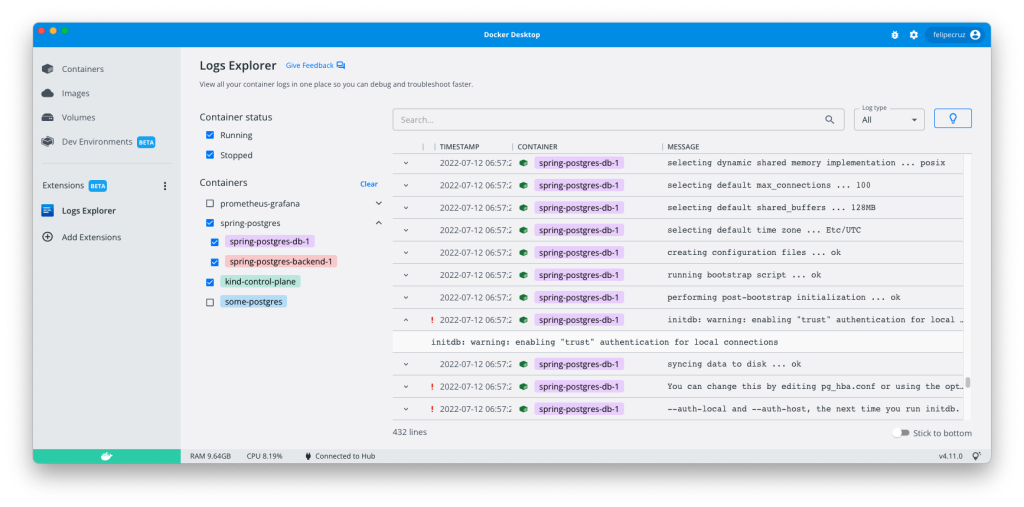The image size is (1024, 507).
Task: Click the TIMESTAMP column header
Action: (459, 147)
